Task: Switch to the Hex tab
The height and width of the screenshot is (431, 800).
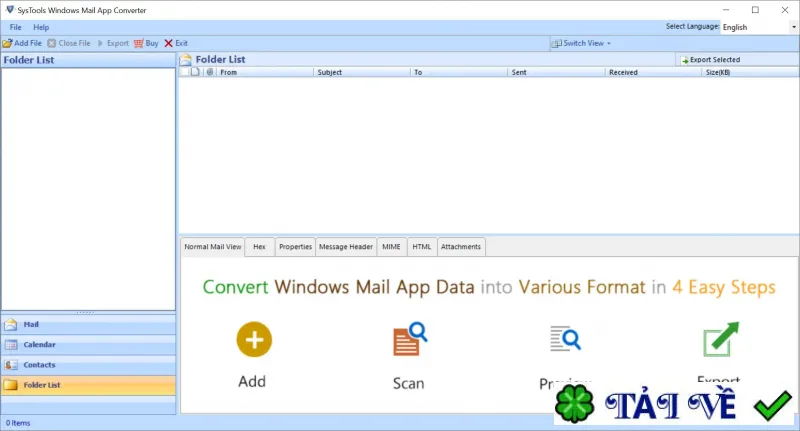Action: tap(259, 247)
